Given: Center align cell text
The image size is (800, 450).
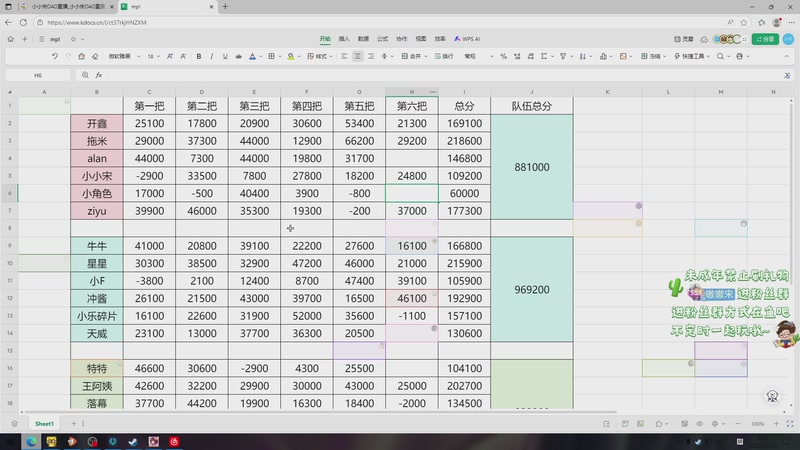Looking at the screenshot, I should coord(358,56).
